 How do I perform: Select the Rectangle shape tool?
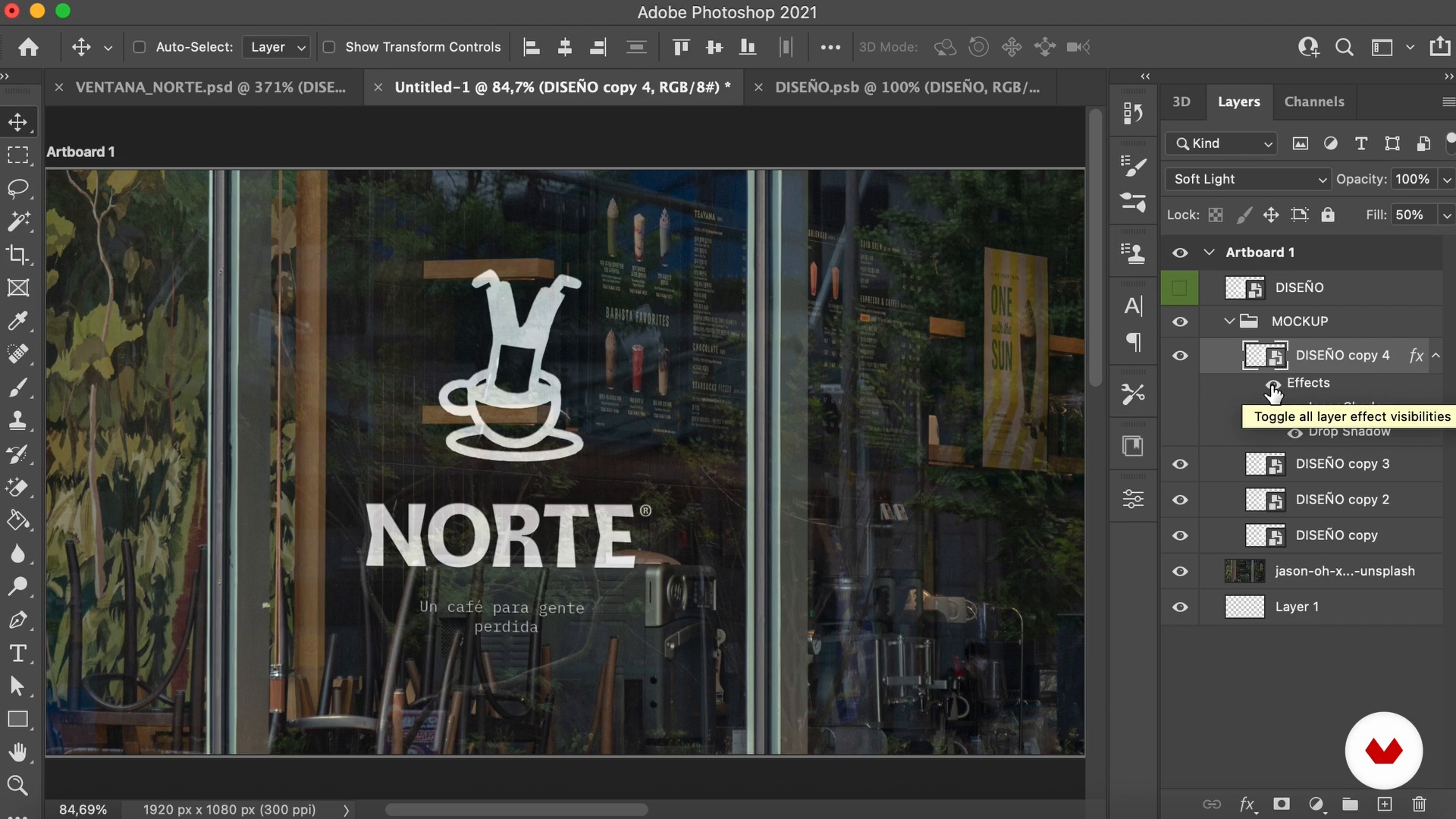click(x=17, y=720)
